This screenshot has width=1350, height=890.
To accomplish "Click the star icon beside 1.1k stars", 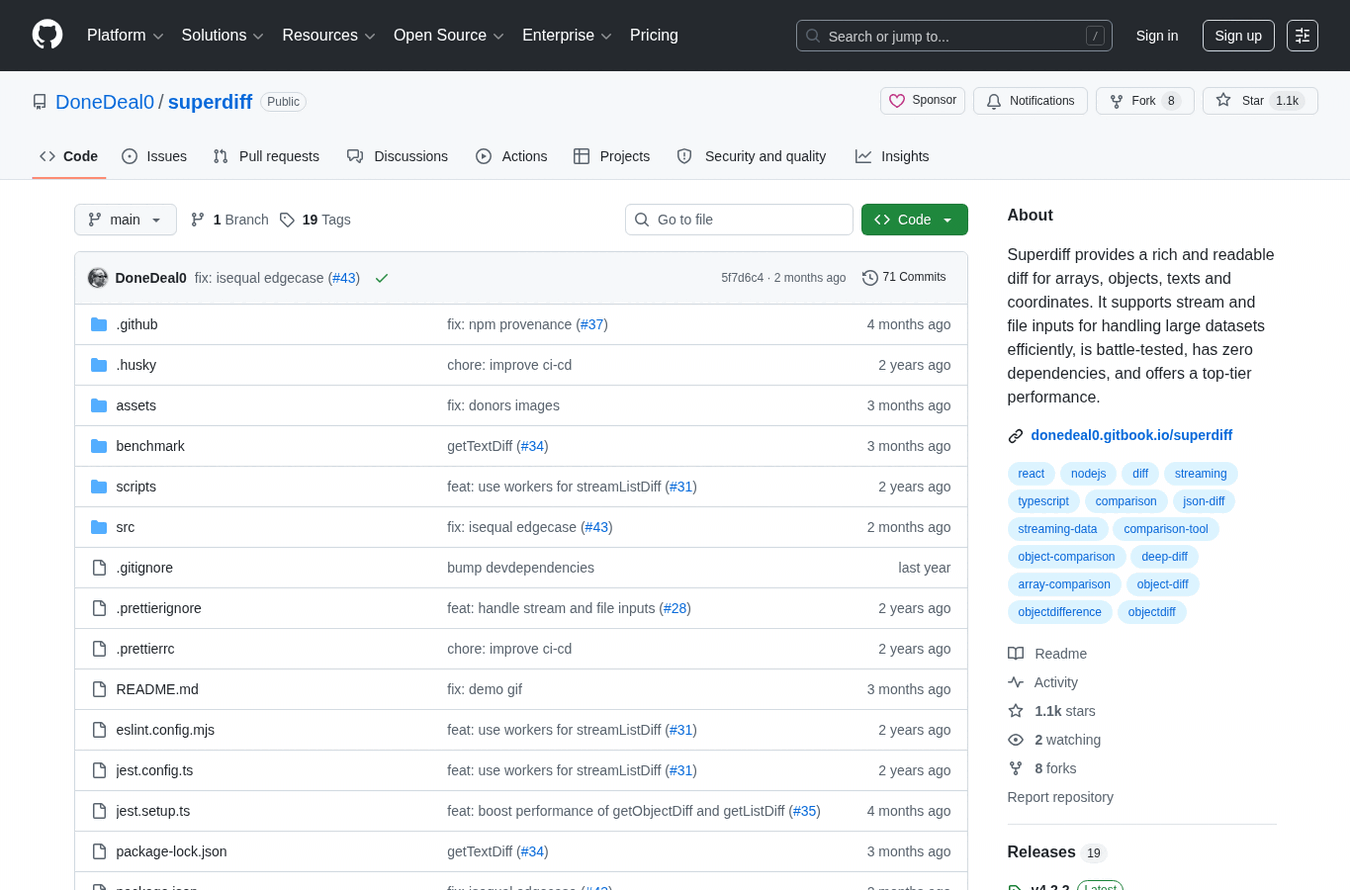I will pyautogui.click(x=1016, y=711).
